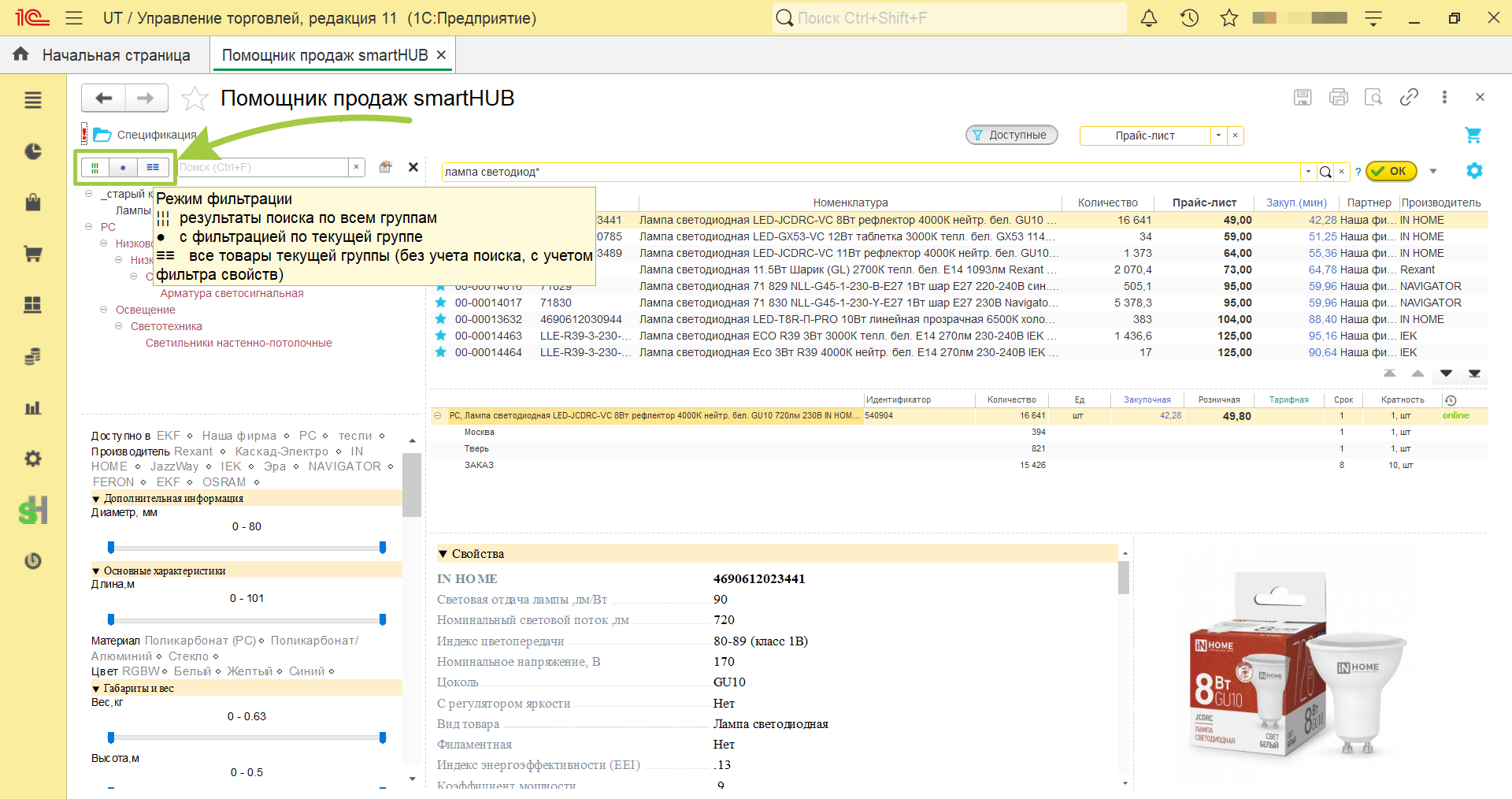This screenshot has height=799, width=1512.
Task: Collapse the Свойства section
Action: point(443,554)
